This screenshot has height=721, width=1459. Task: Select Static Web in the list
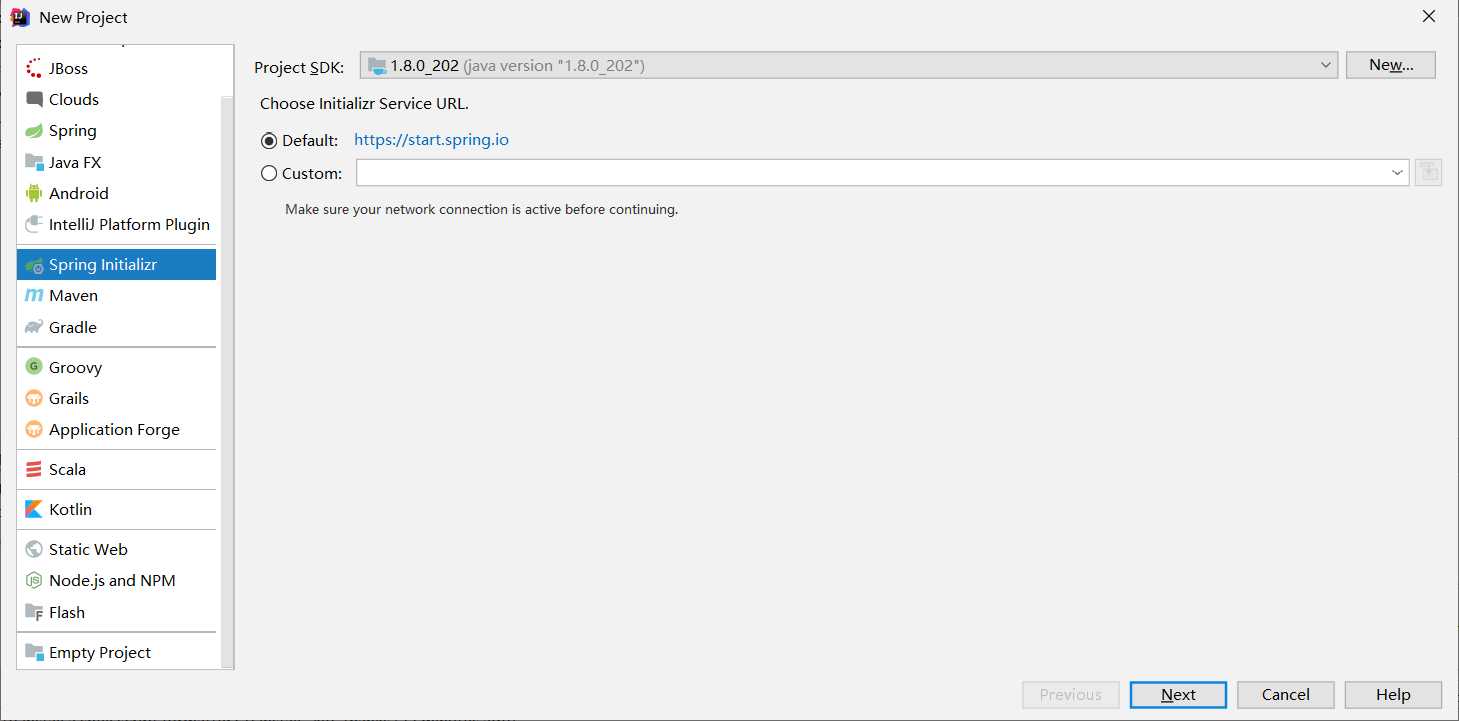pos(116,549)
